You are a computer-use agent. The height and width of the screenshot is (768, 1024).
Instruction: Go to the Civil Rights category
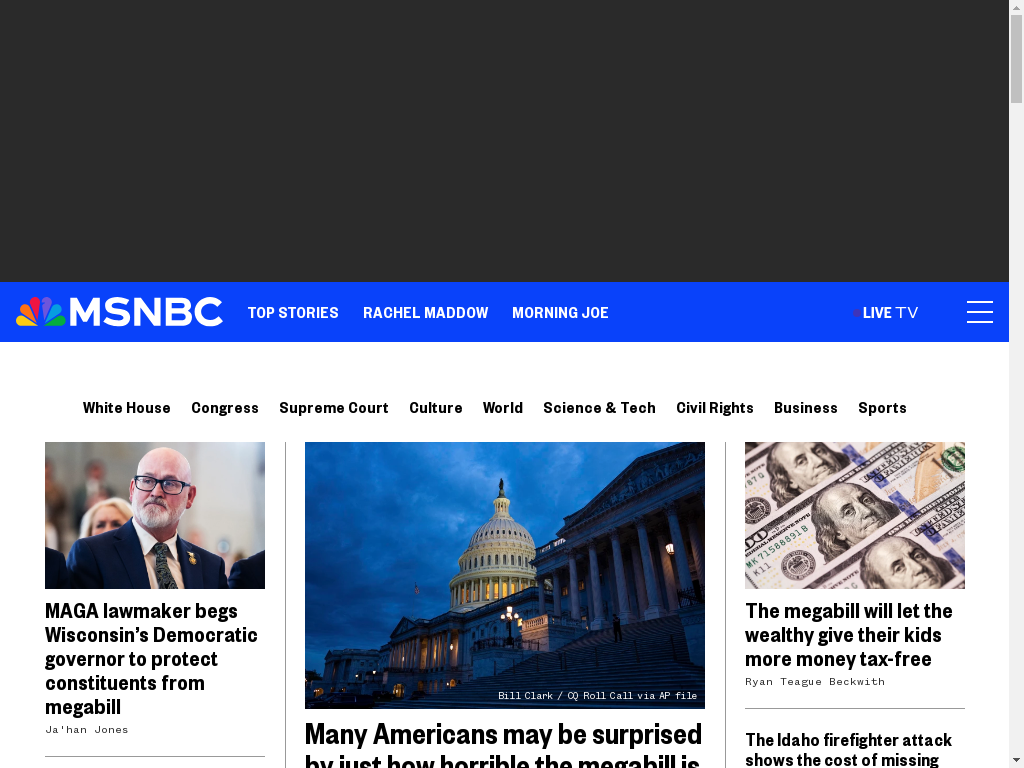click(714, 408)
